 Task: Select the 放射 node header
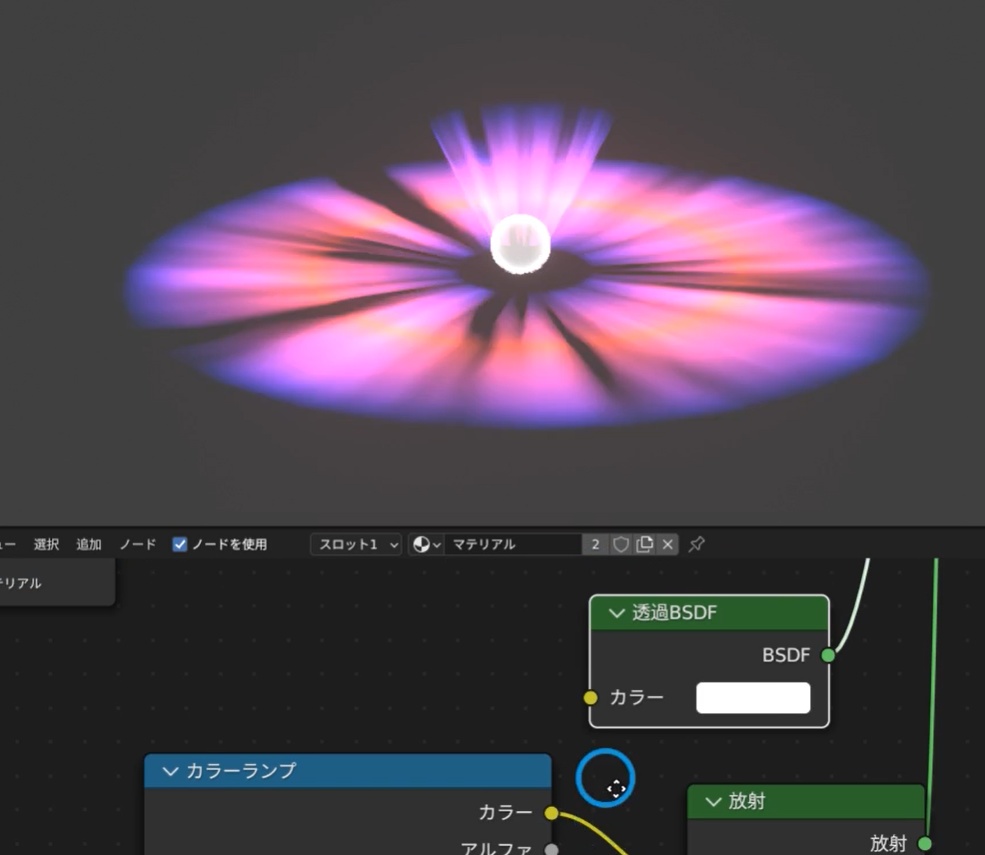(806, 802)
